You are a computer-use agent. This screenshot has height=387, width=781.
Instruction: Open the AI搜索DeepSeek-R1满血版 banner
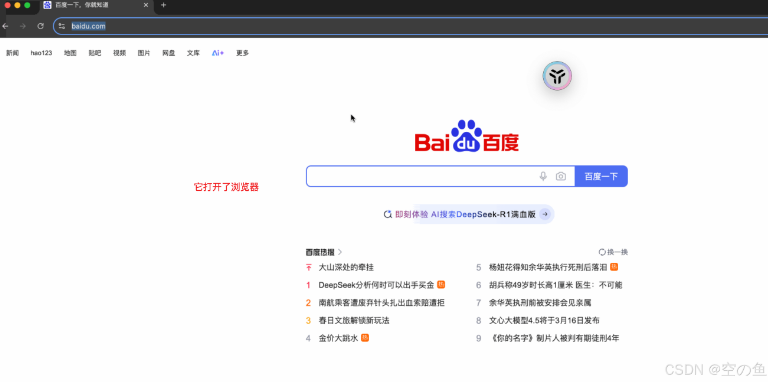[468, 214]
